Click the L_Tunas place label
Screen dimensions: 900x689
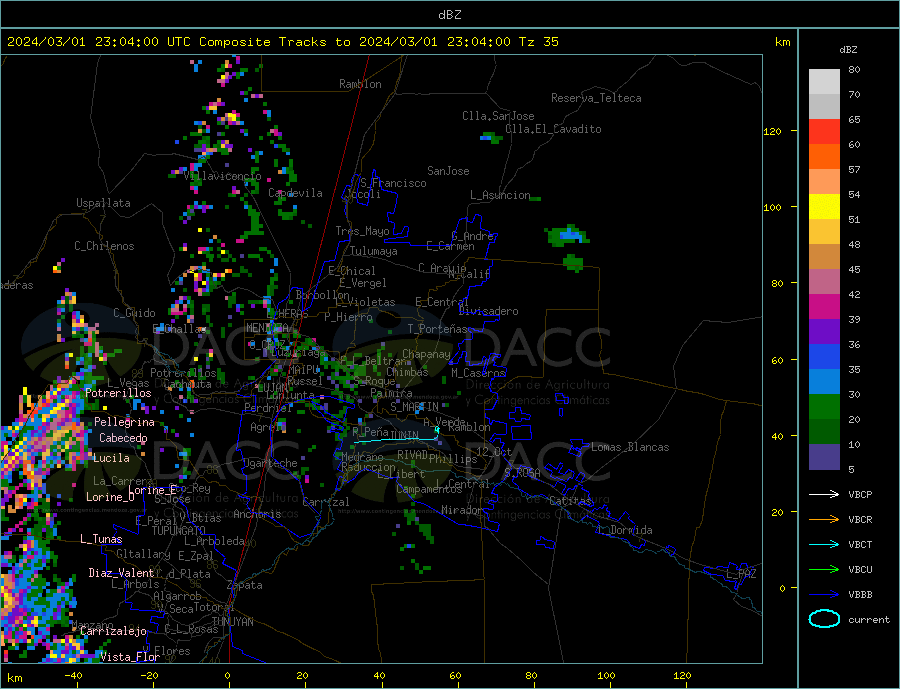[101, 539]
